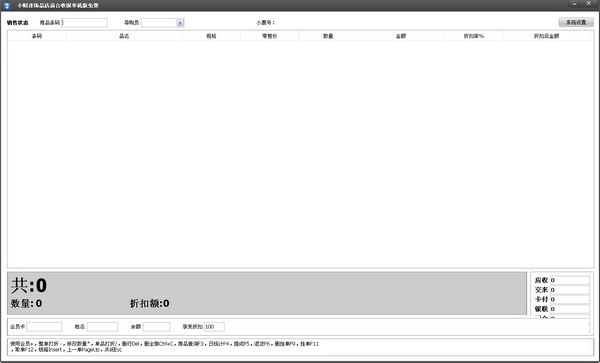Click the 小票号 label
600x363 pixels.
(265, 23)
